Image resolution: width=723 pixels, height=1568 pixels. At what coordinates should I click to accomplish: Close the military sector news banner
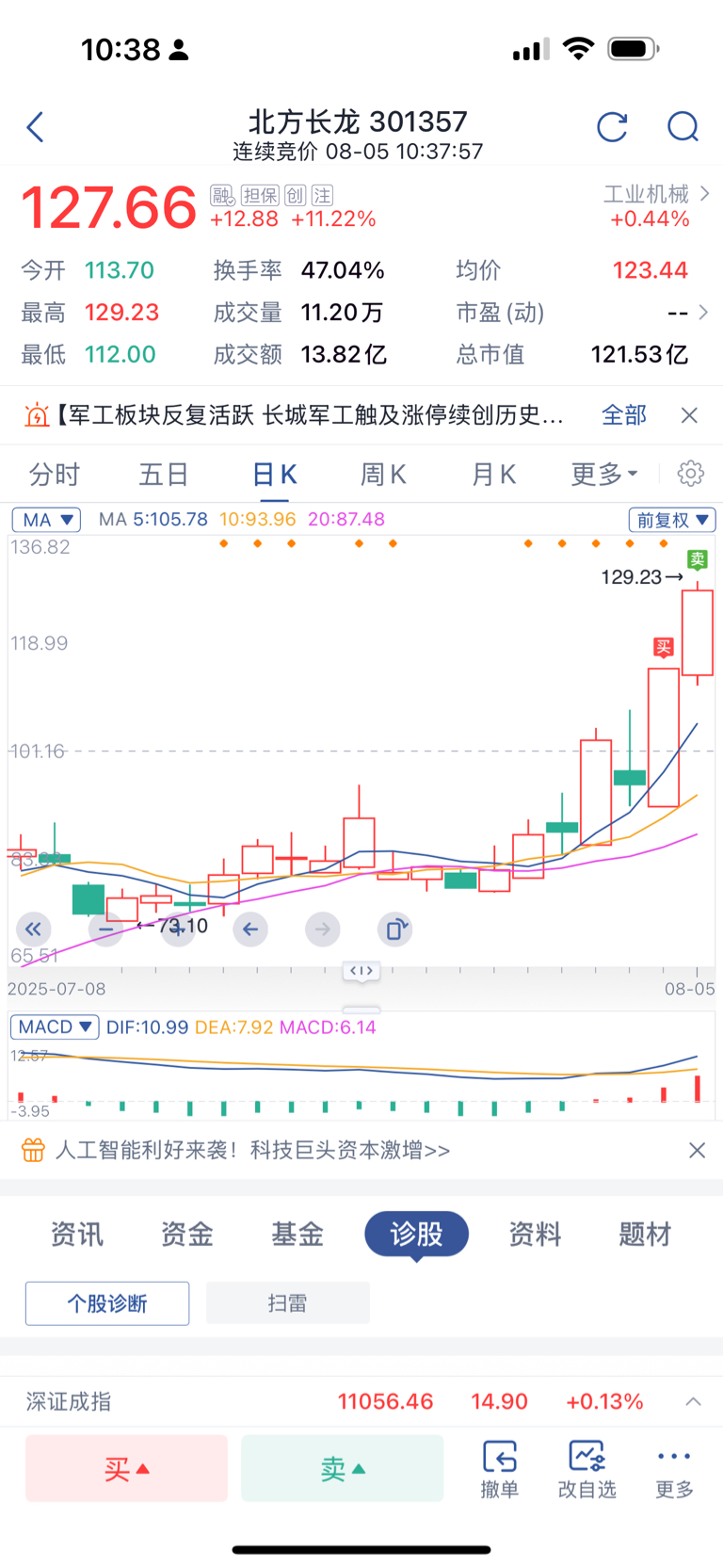coord(689,414)
